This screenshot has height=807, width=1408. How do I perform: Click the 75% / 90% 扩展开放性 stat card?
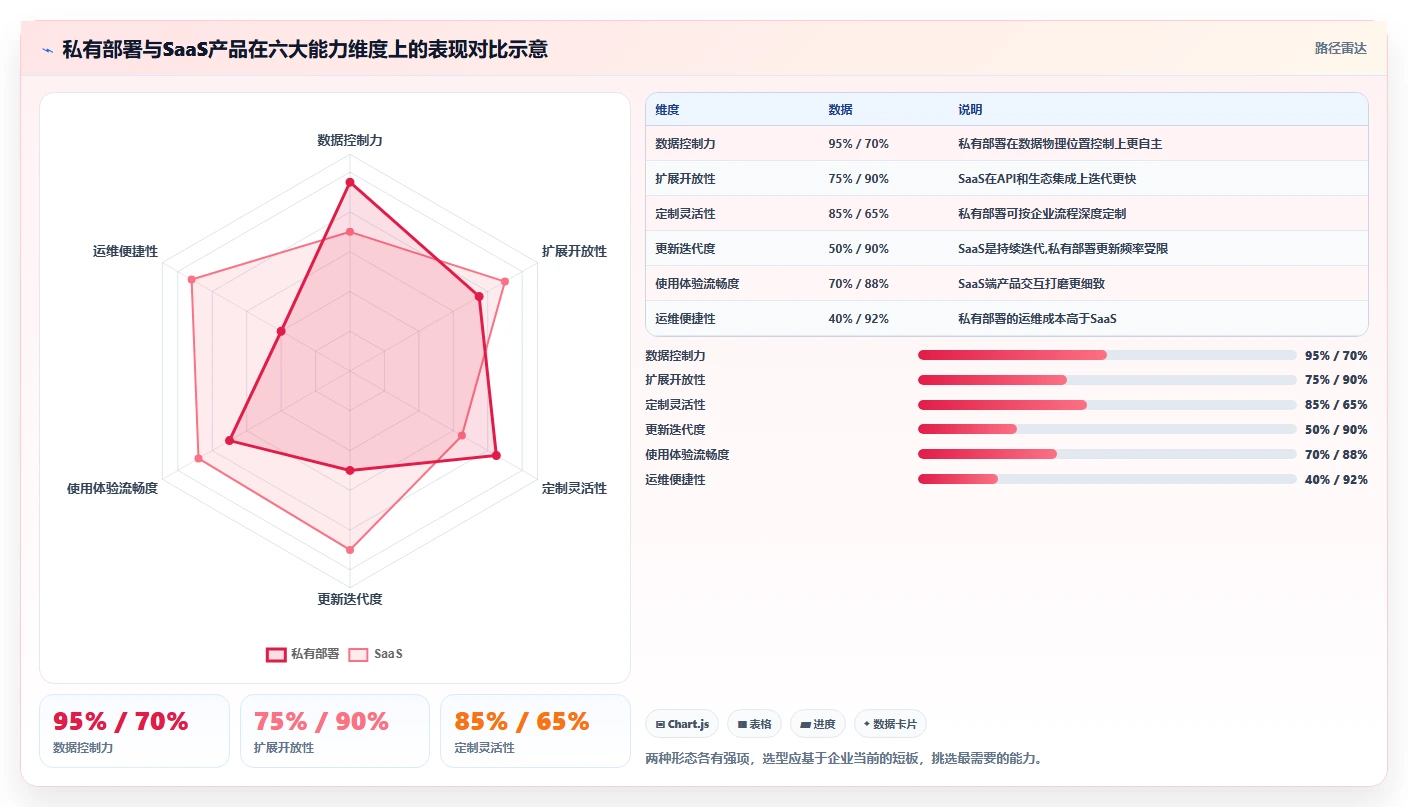(x=335, y=731)
